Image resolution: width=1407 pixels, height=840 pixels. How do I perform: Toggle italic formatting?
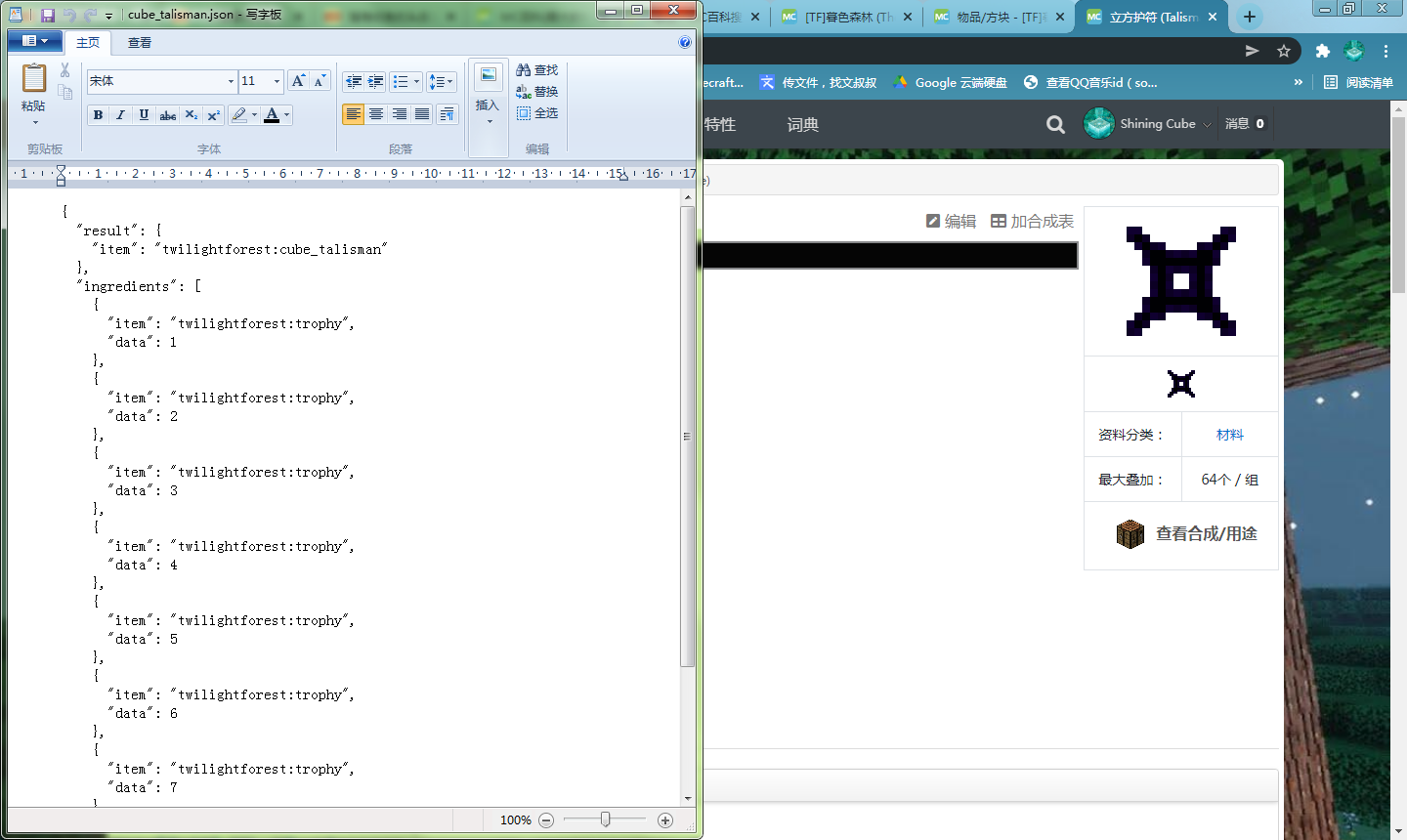(x=120, y=114)
